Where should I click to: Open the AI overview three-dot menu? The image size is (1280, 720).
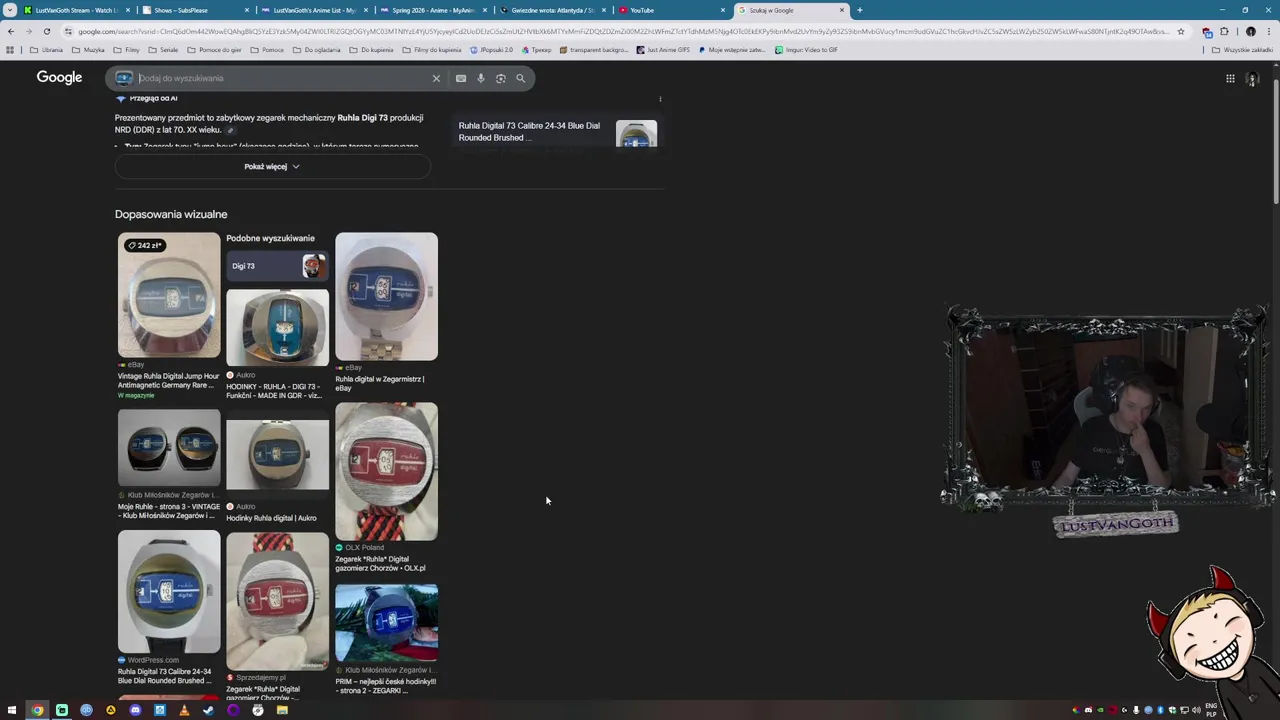pos(660,99)
